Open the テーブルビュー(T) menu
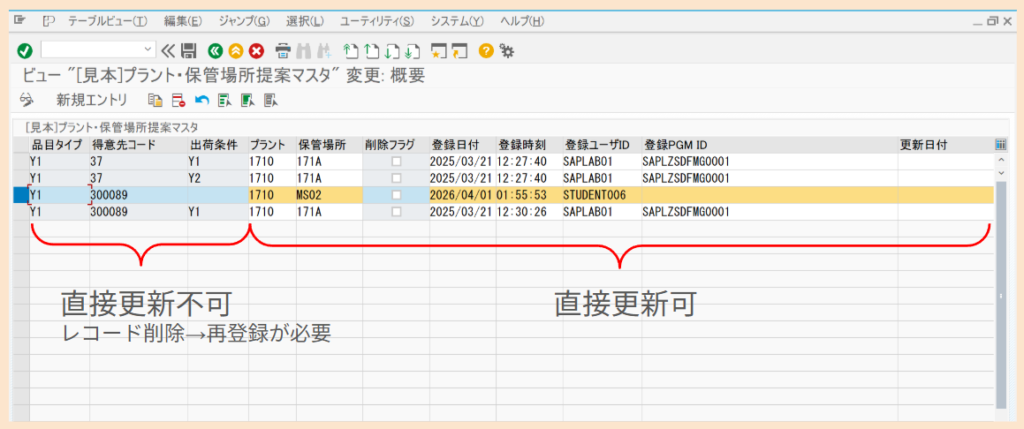 tap(107, 21)
